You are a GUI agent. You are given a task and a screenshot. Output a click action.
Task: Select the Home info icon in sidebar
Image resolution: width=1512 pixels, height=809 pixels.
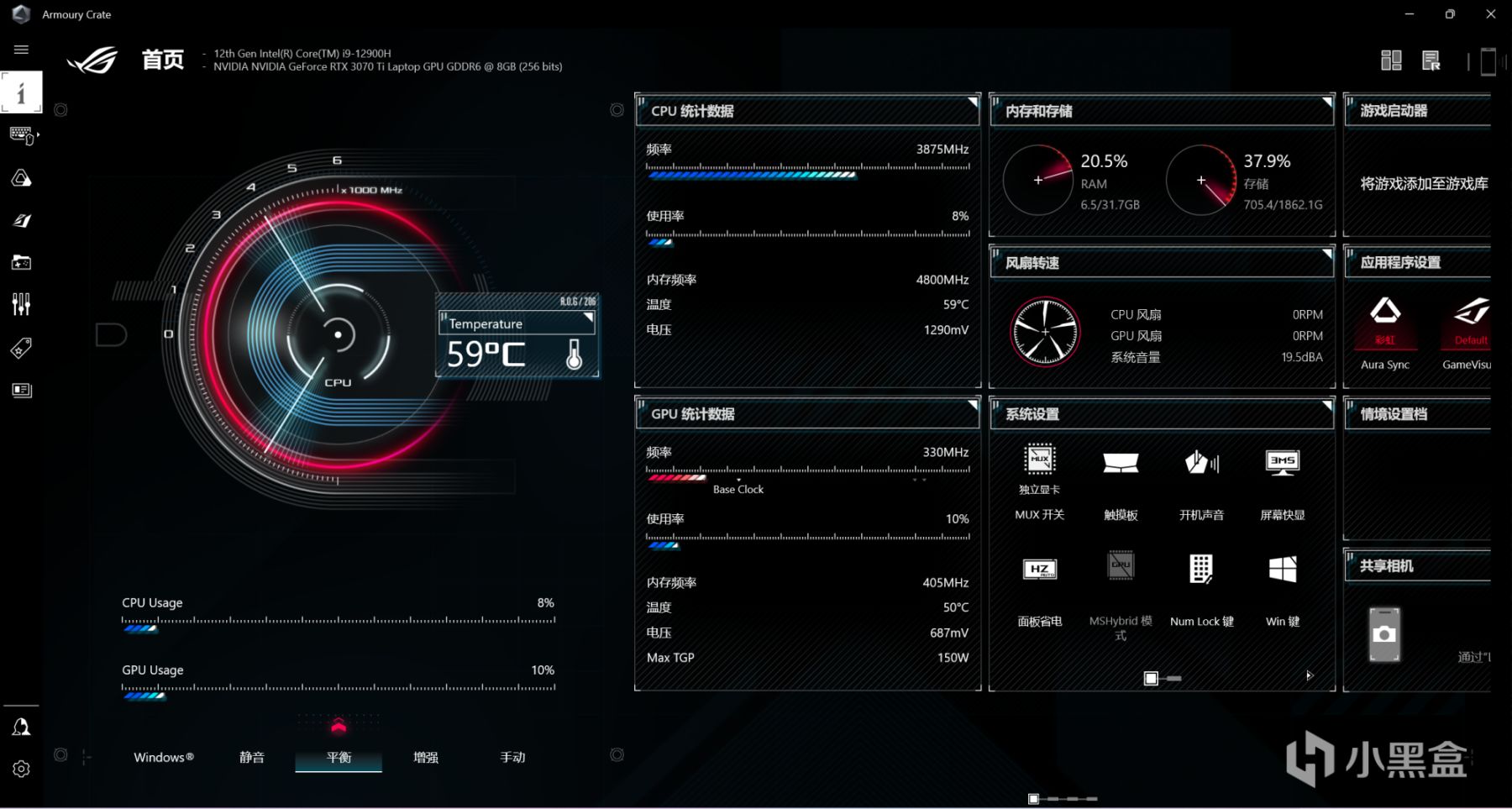tap(21, 92)
